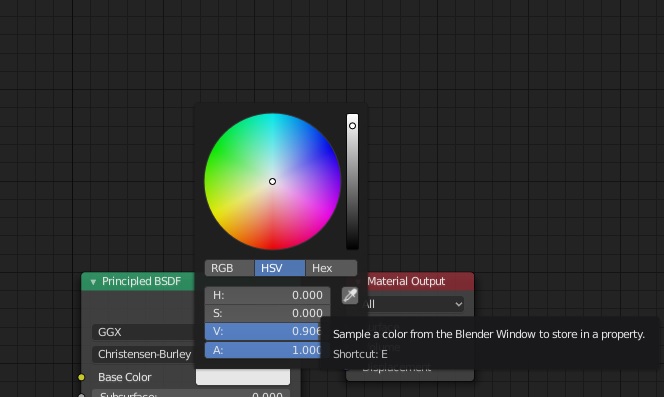Click the brightness value vertical slider handle
Screen dimensions: 664x397
click(352, 126)
